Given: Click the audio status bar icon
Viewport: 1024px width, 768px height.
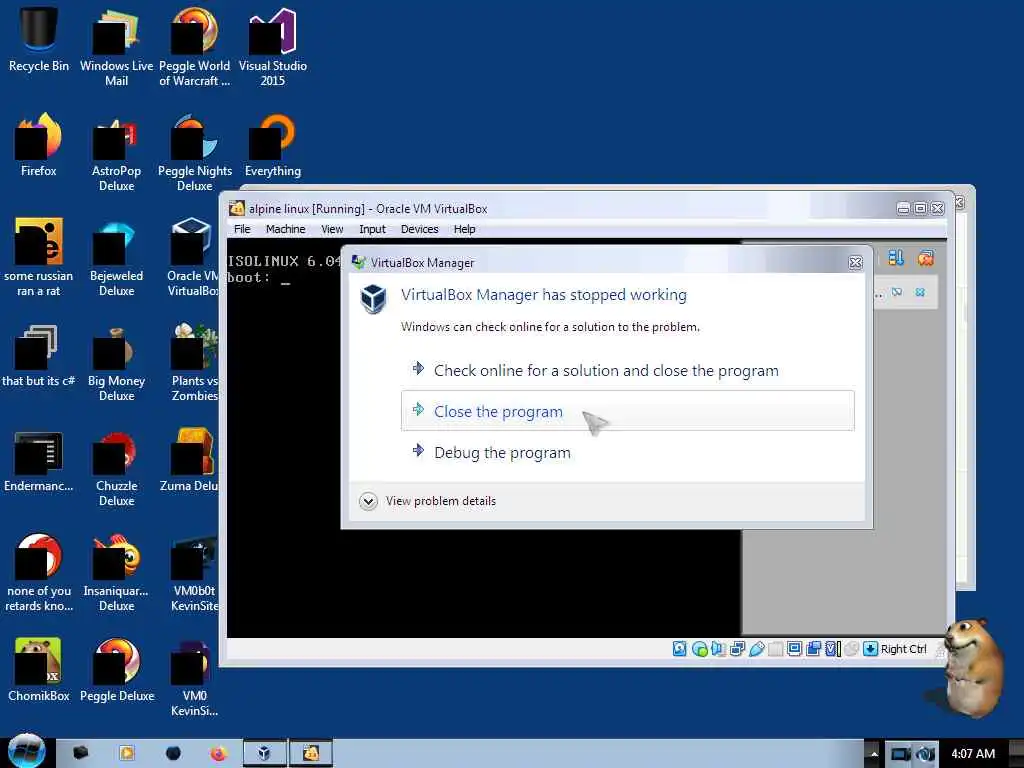Looking at the screenshot, I should point(718,648).
